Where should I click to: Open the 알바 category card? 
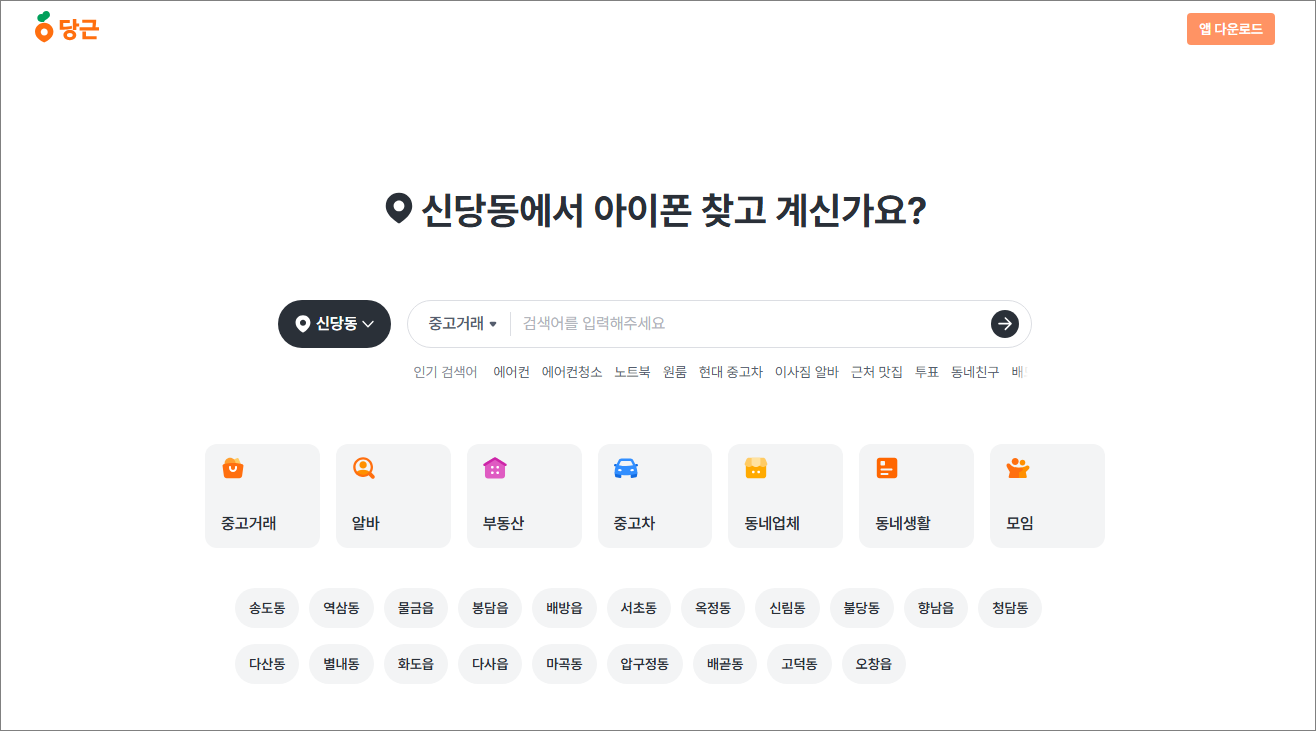[393, 496]
